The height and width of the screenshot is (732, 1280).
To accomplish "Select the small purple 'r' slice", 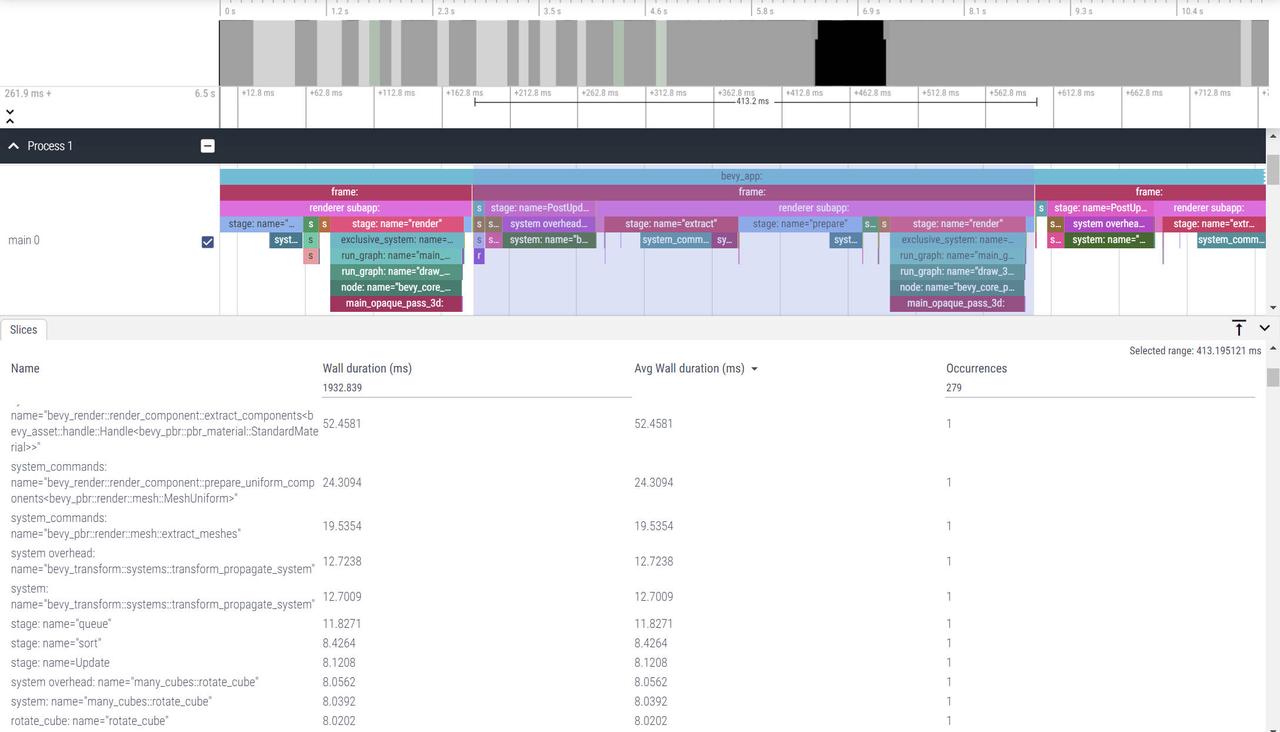I will [x=479, y=256].
